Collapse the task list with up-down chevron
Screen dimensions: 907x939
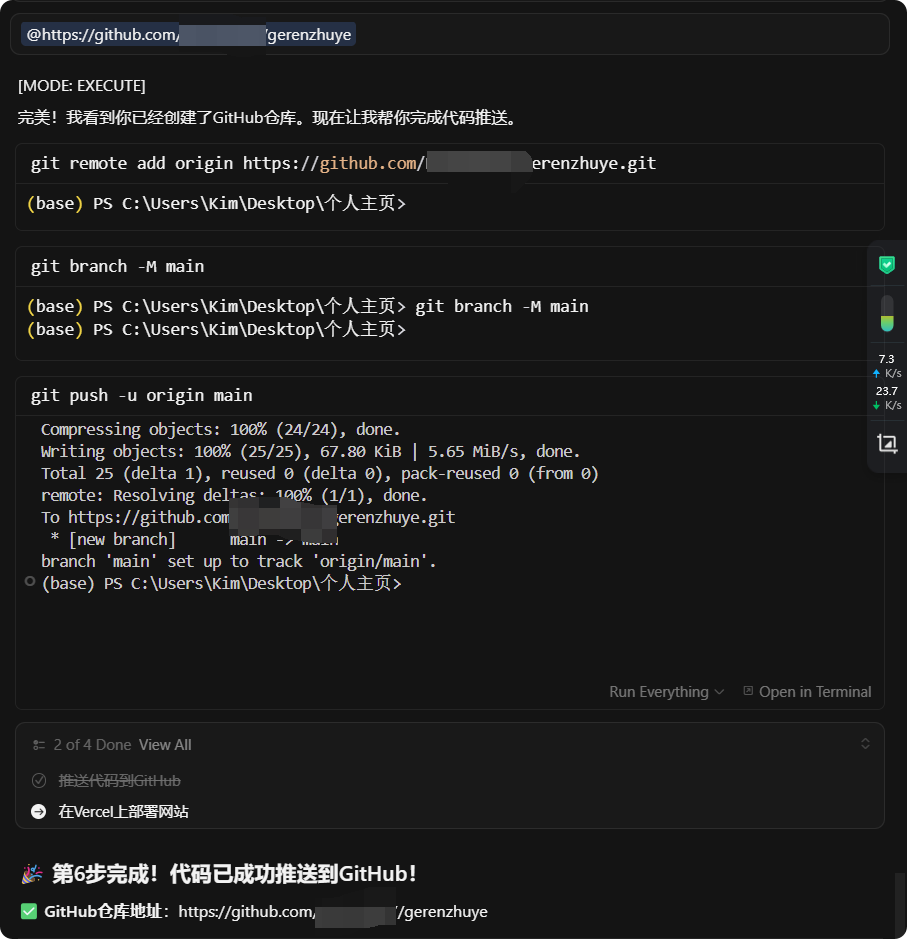tap(865, 744)
